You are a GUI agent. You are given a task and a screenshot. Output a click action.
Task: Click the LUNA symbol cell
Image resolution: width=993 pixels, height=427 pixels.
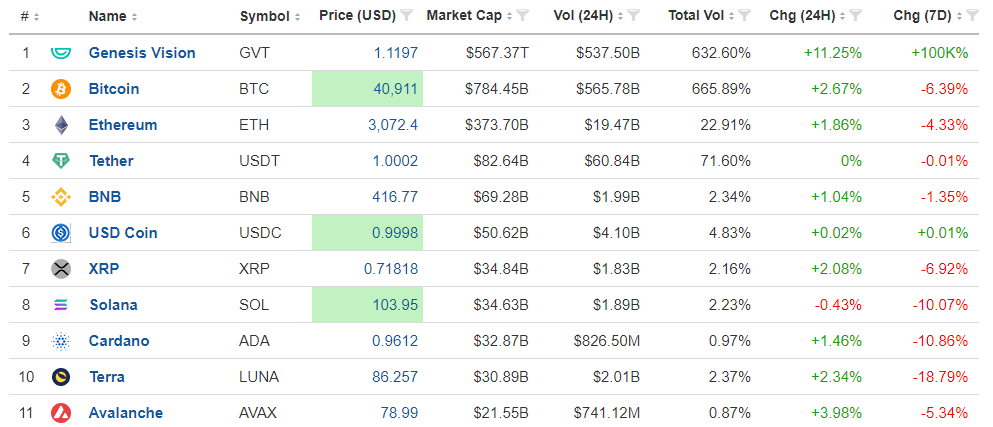point(259,378)
